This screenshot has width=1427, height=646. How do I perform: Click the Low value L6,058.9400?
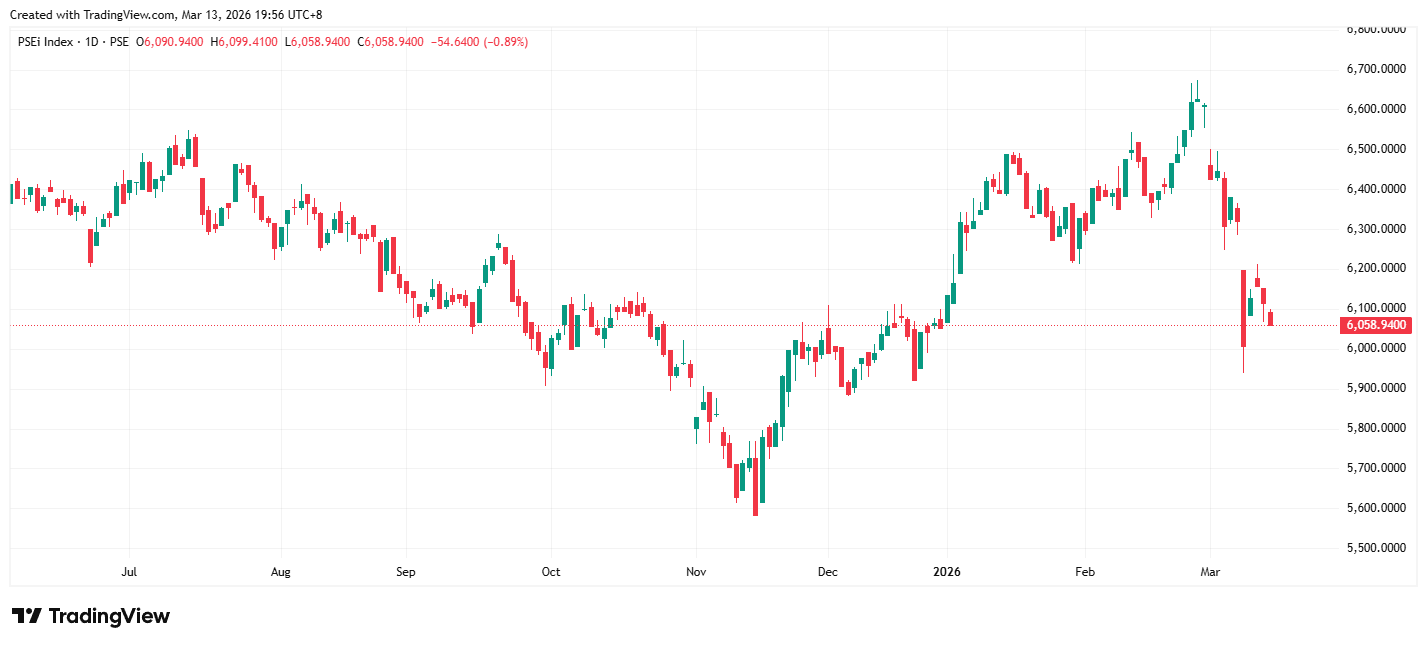(x=317, y=42)
